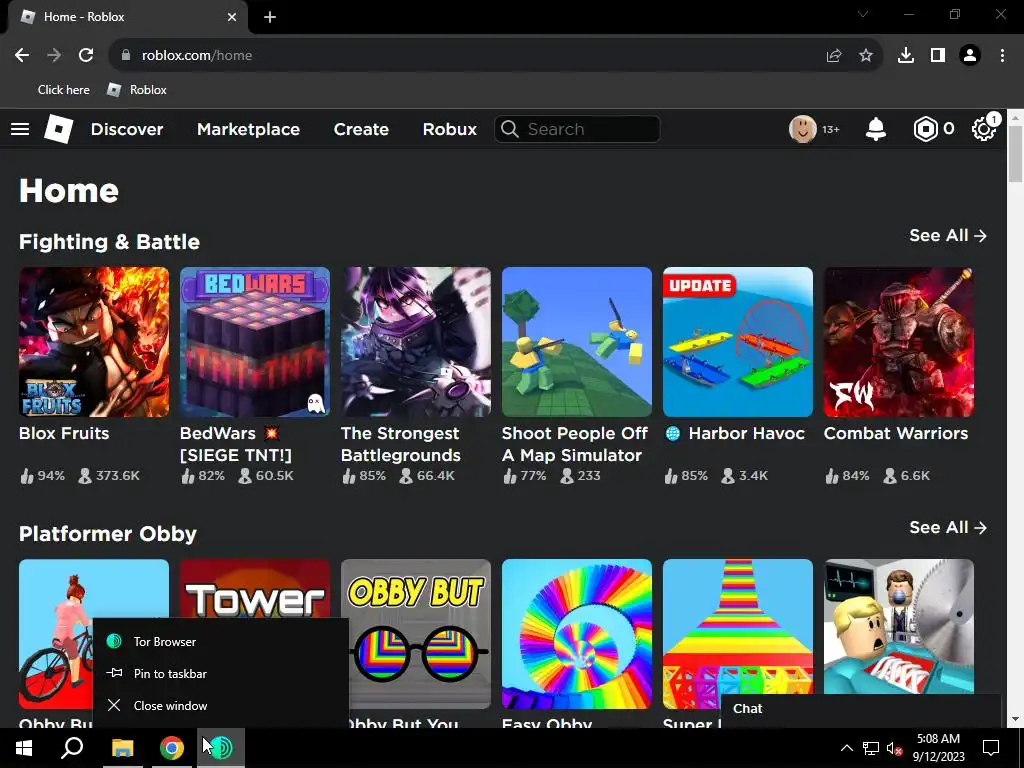Share this page from address bar
This screenshot has width=1024, height=768.
[x=834, y=56]
